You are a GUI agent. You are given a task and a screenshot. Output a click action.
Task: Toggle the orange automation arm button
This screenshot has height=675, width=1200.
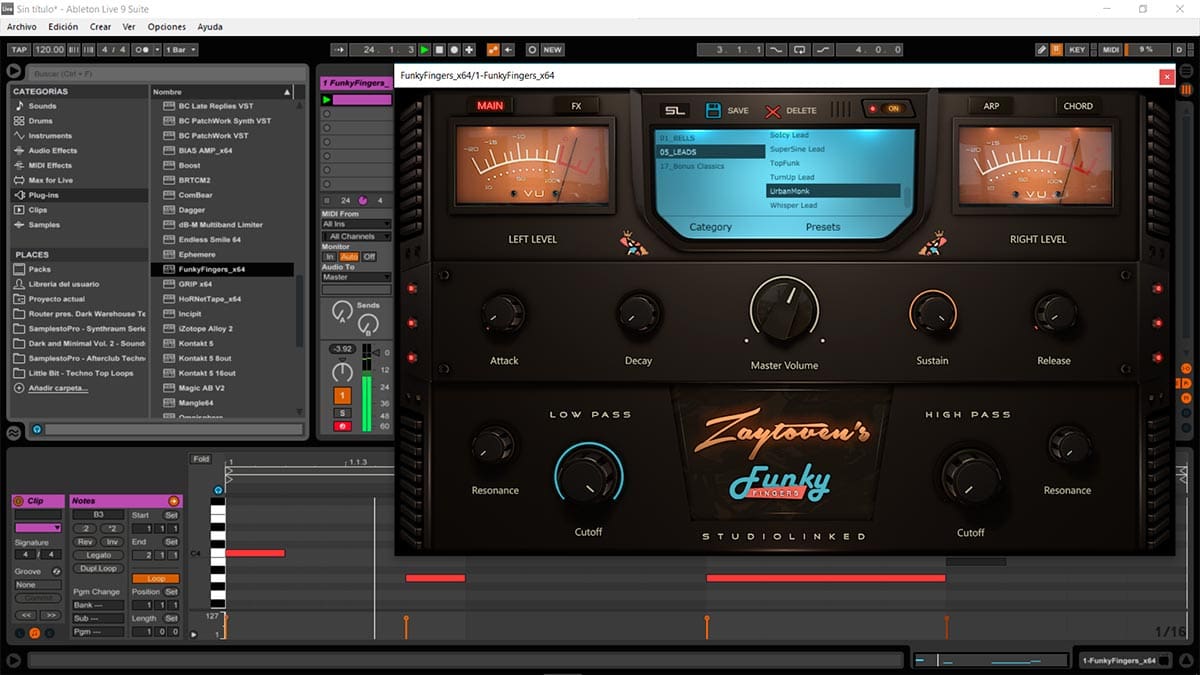(x=493, y=49)
